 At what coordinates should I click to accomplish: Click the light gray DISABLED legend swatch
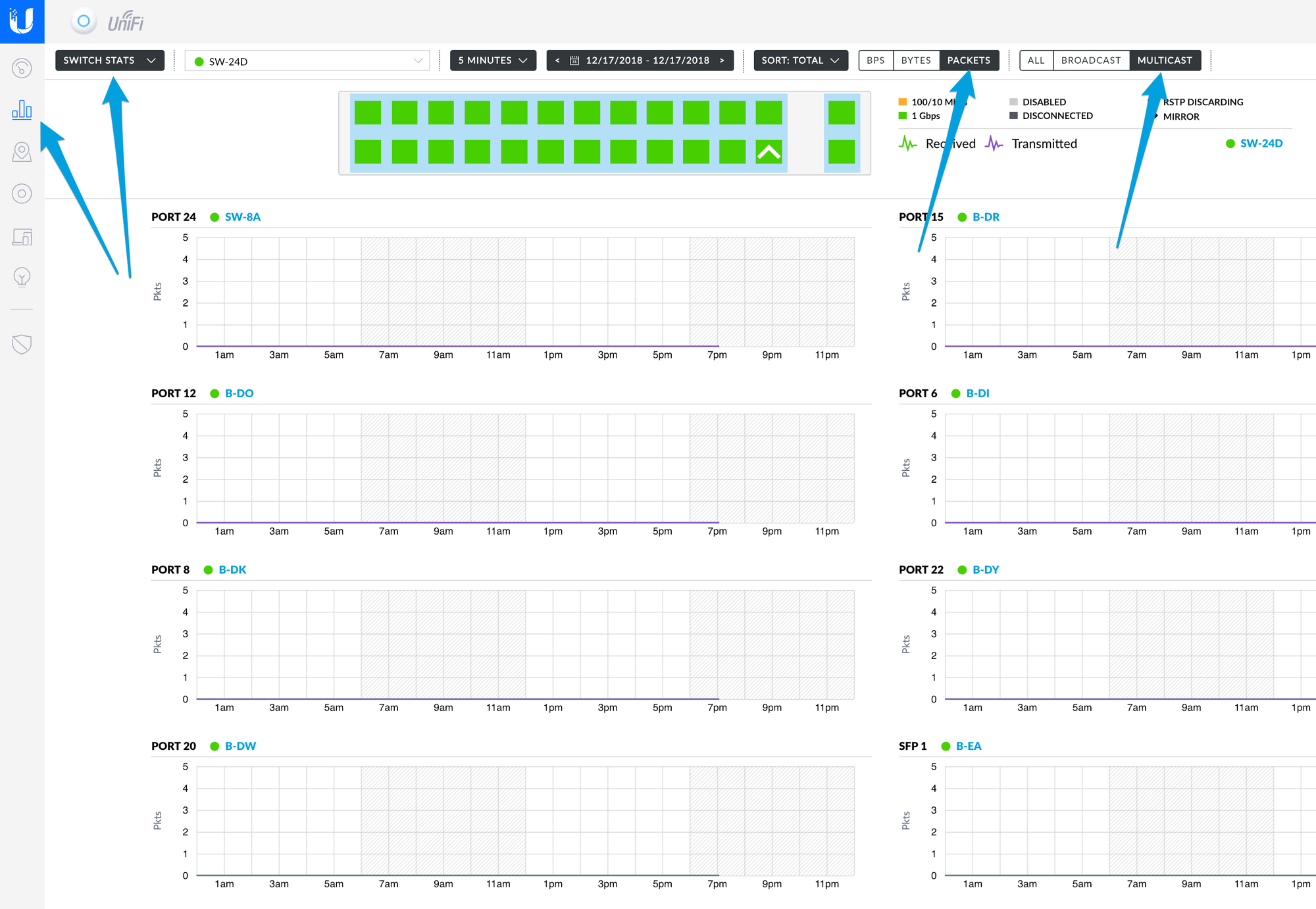point(1013,102)
